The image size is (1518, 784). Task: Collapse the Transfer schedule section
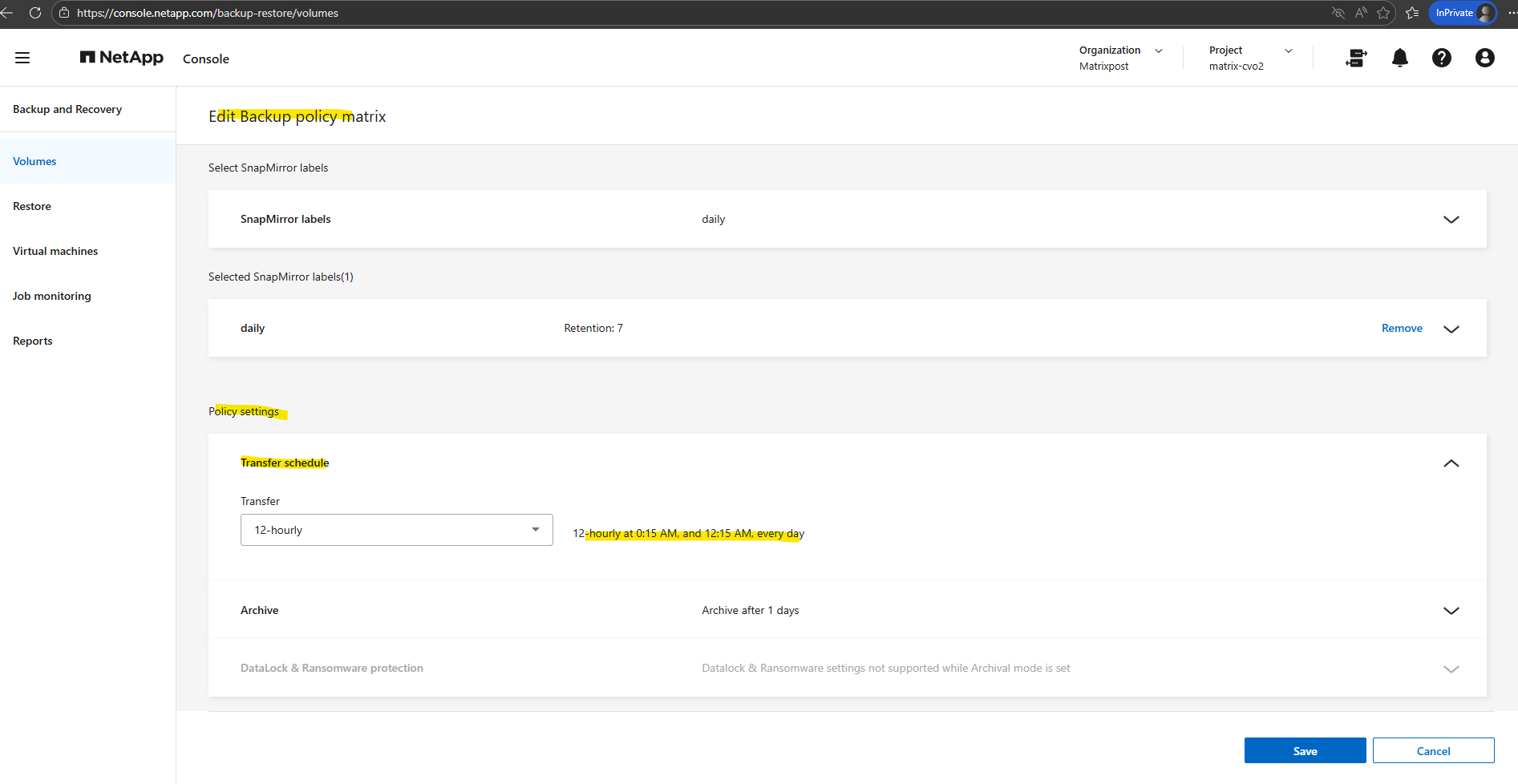click(x=1451, y=463)
